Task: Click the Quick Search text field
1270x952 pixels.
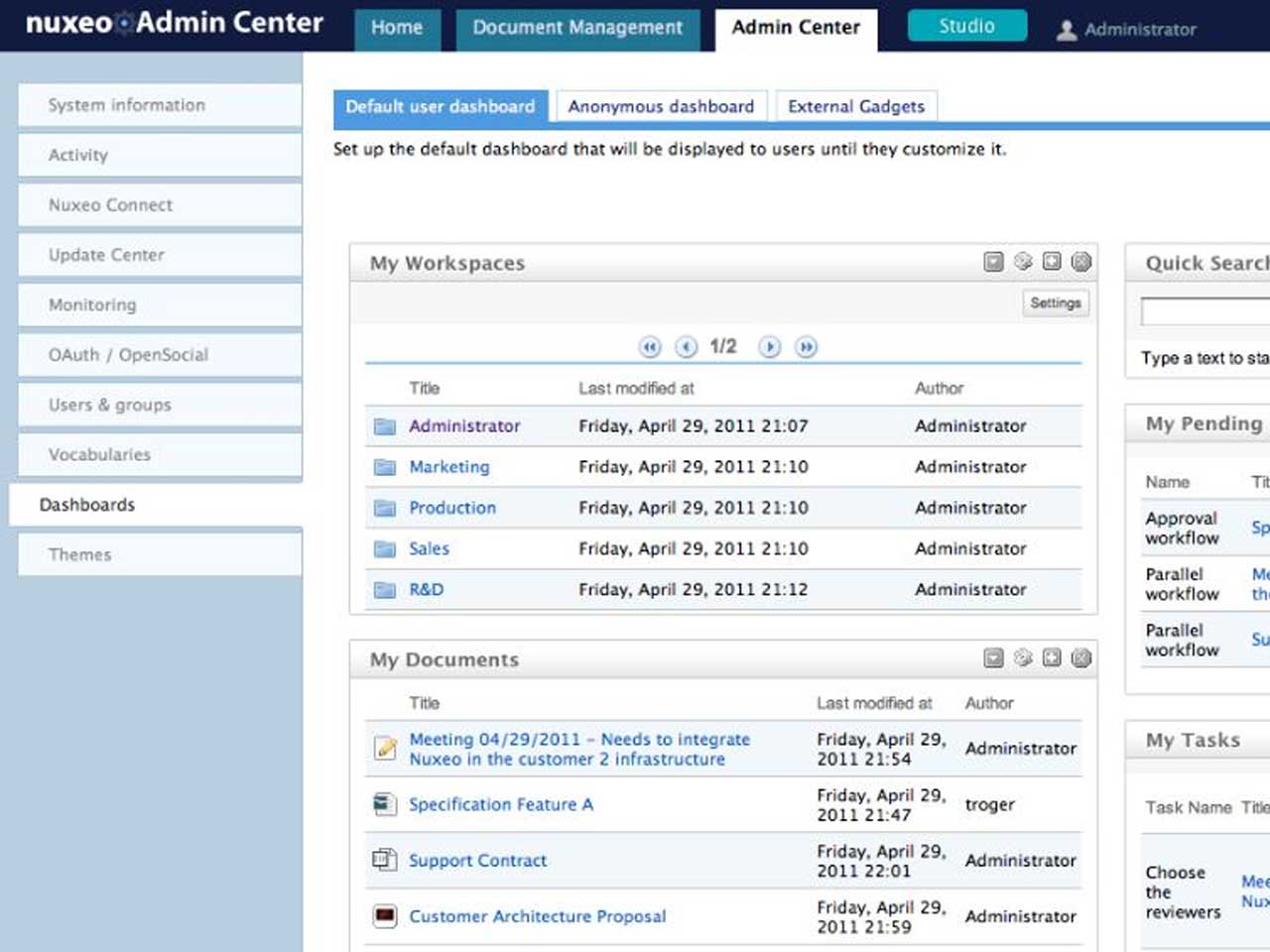Action: [x=1206, y=311]
